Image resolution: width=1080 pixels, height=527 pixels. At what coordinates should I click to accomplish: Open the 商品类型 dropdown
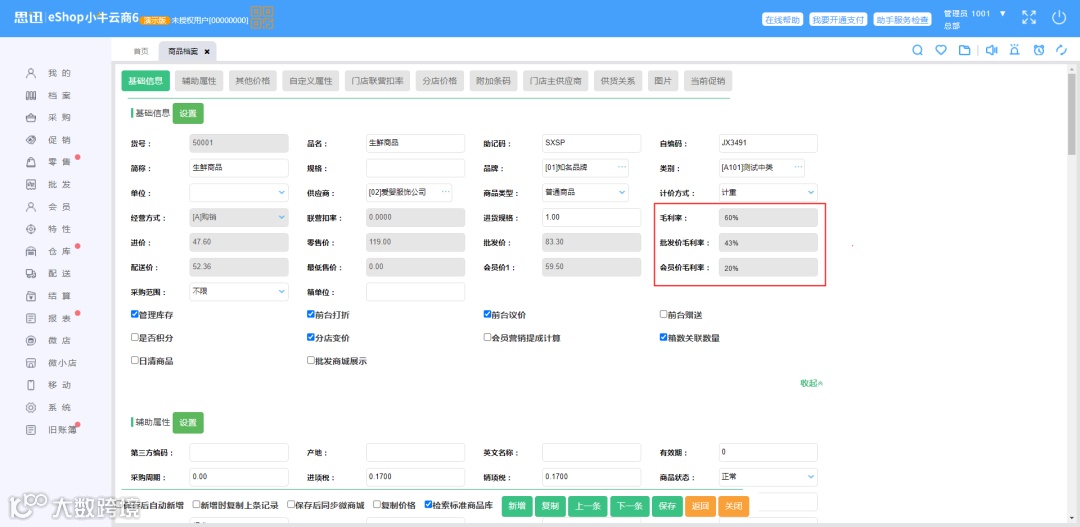click(x=585, y=193)
